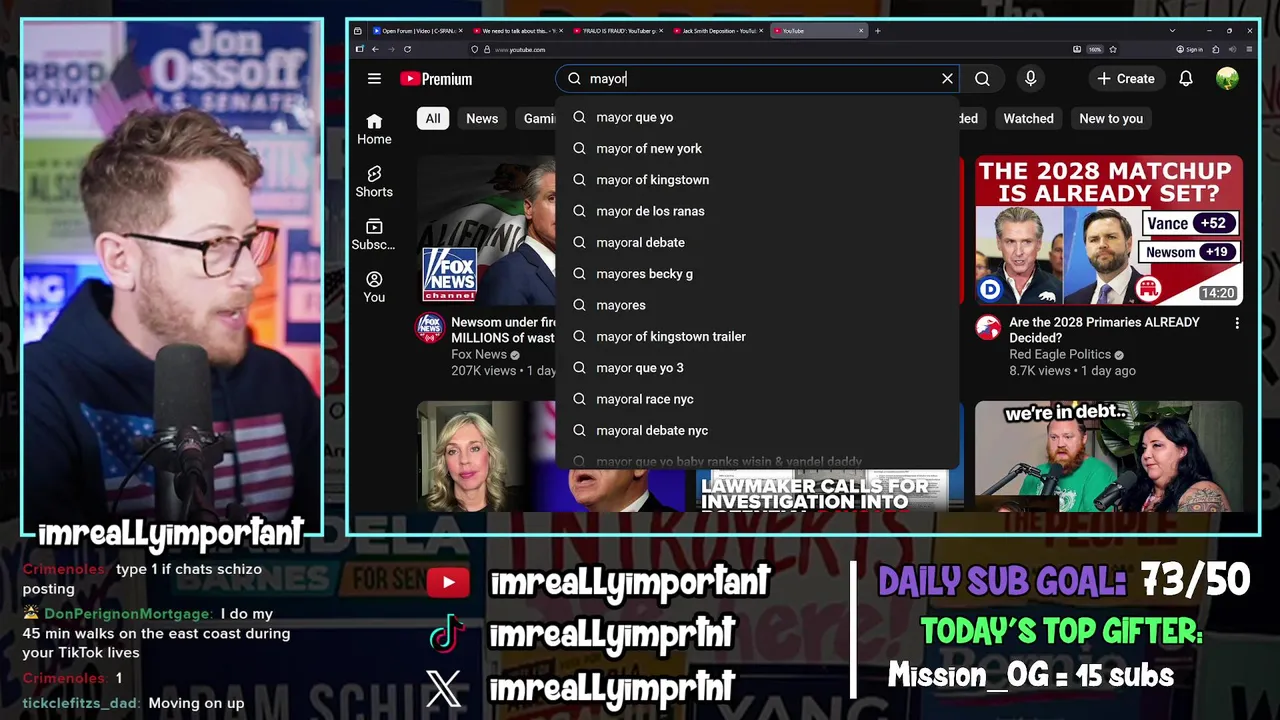Choose suggestion "mayor of kingstown trailer"

point(757,336)
